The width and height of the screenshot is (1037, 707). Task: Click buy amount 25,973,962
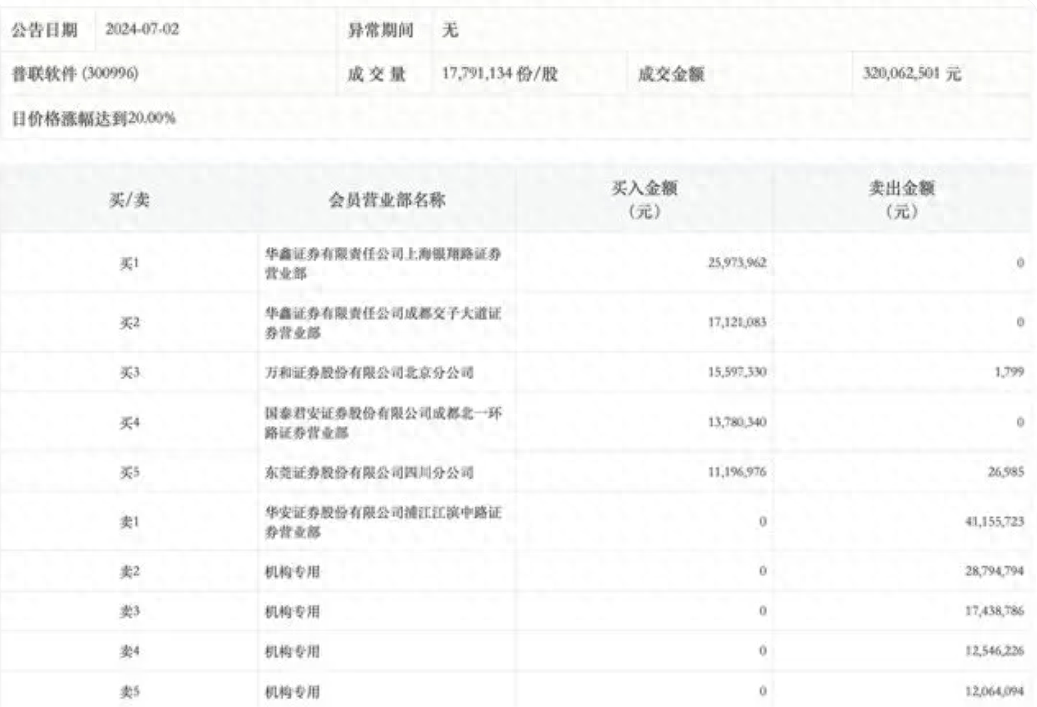point(737,263)
